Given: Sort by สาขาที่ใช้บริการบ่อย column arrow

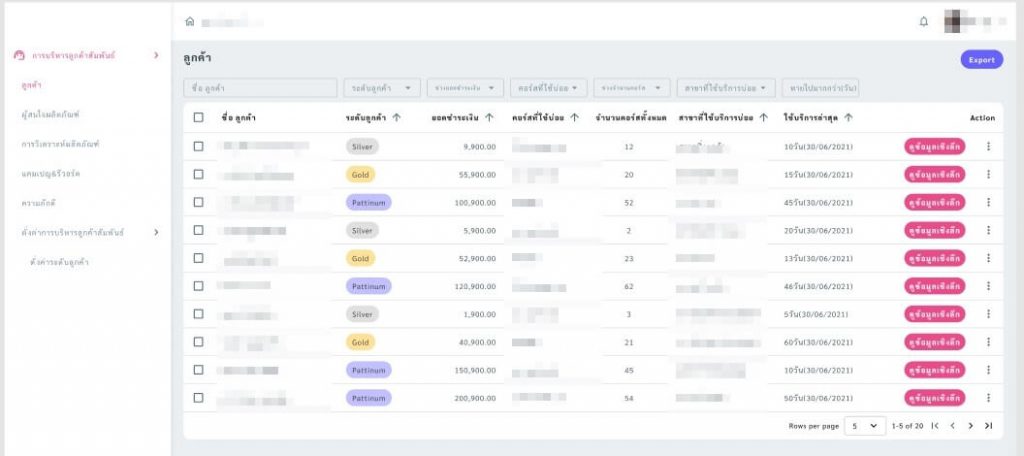Looking at the screenshot, I should tap(763, 118).
